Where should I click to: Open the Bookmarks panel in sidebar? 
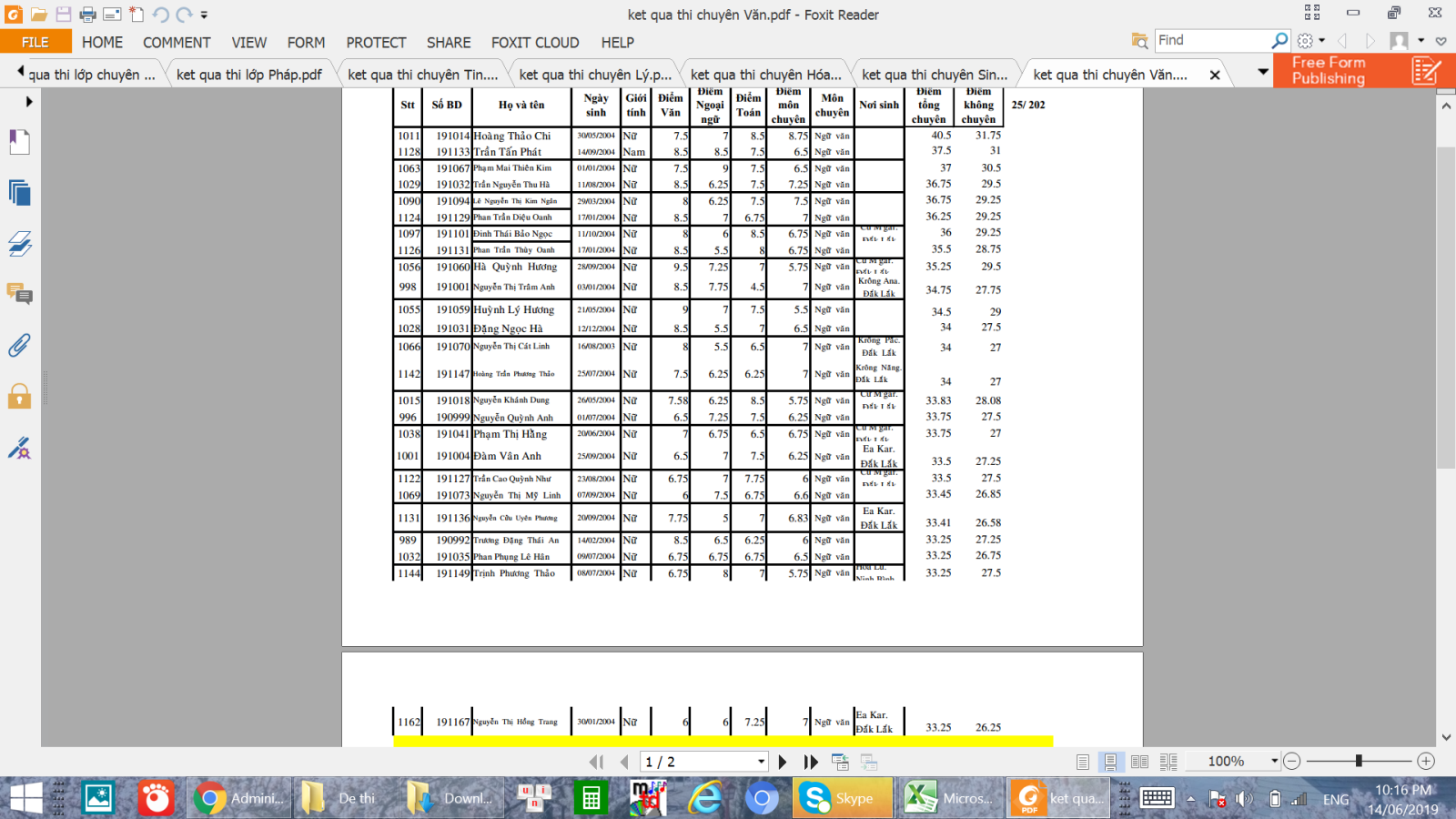(x=19, y=142)
